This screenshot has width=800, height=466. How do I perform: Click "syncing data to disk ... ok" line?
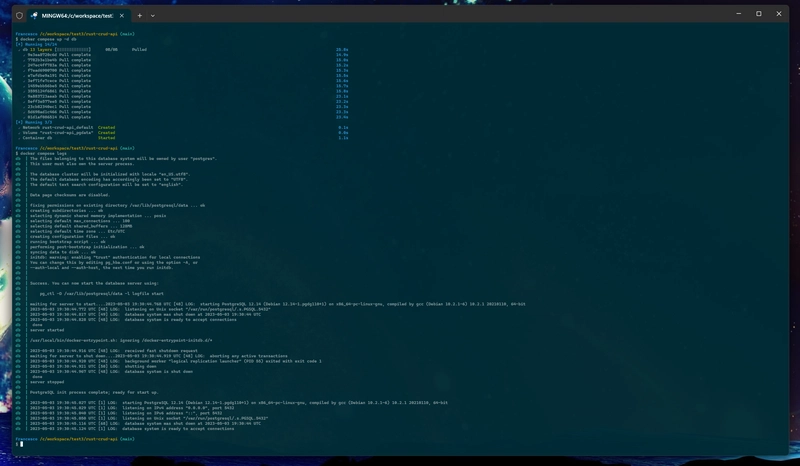[x=62, y=252]
